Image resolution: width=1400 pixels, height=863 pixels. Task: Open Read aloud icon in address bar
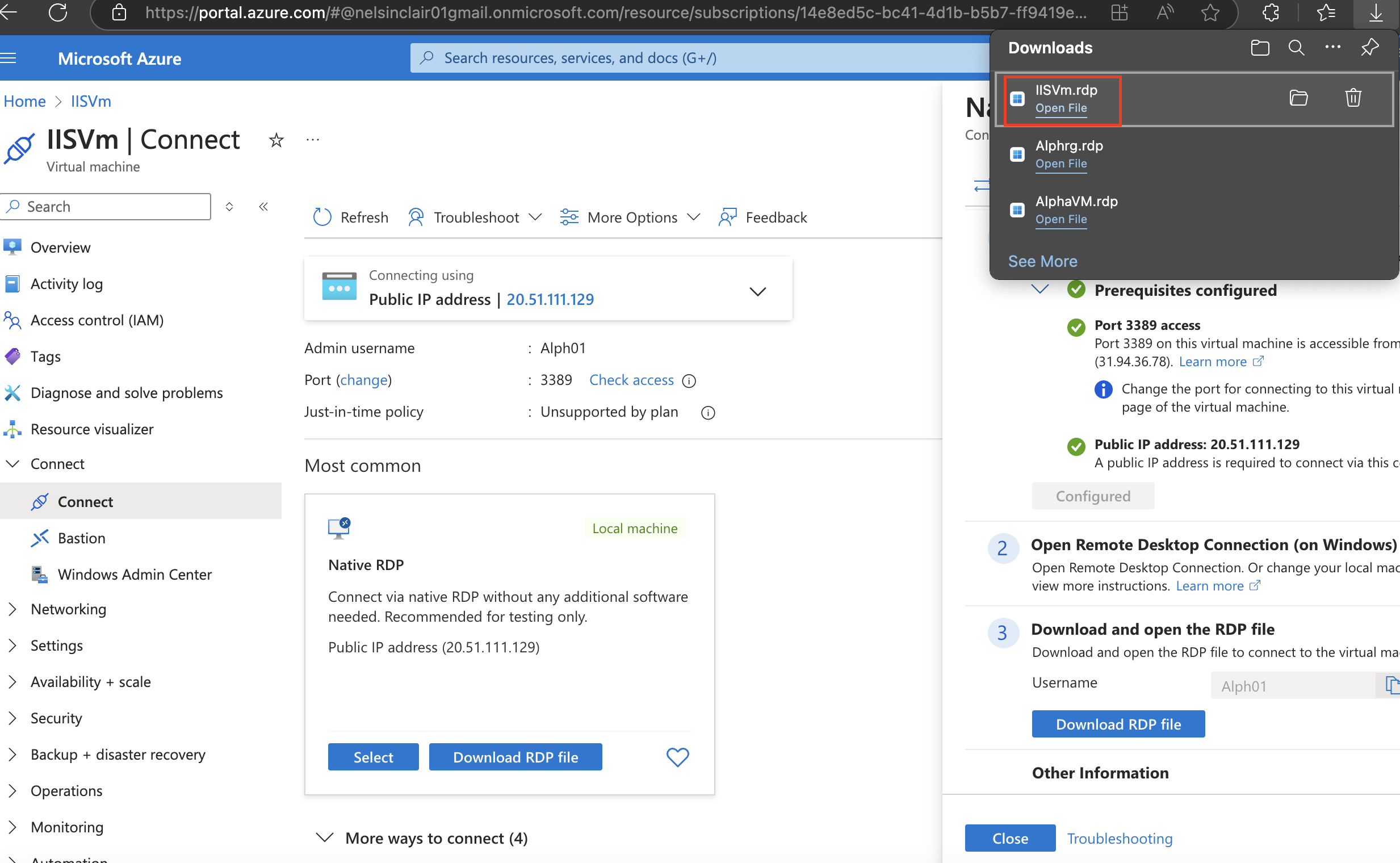1165,12
